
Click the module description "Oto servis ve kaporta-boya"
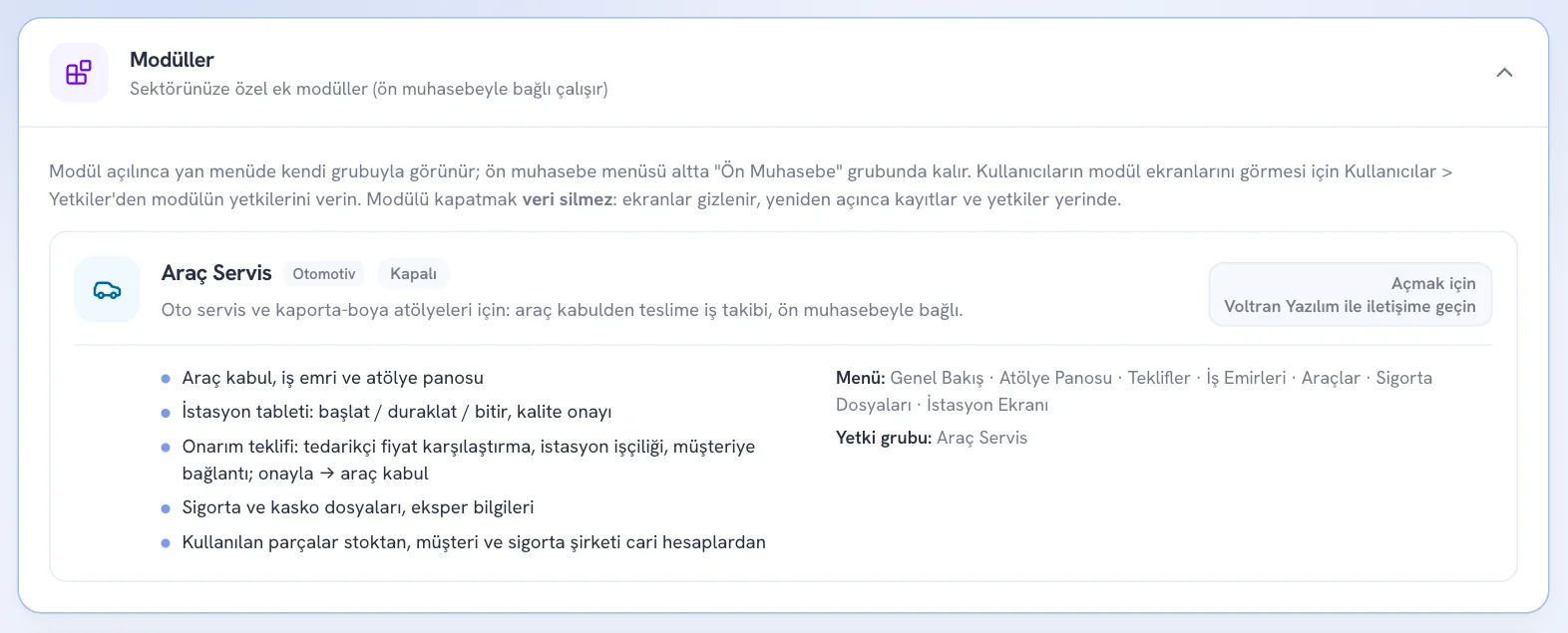562,310
